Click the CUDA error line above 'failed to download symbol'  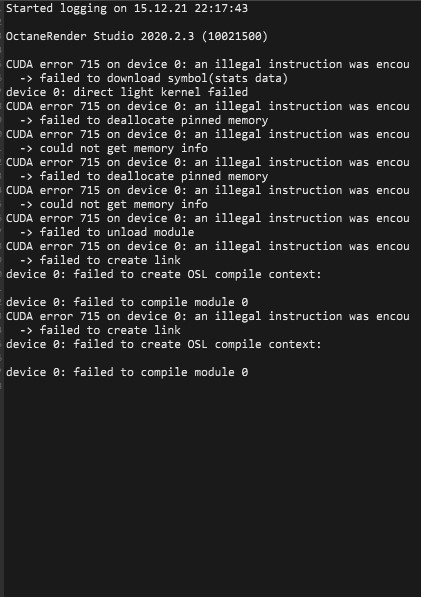(x=207, y=64)
